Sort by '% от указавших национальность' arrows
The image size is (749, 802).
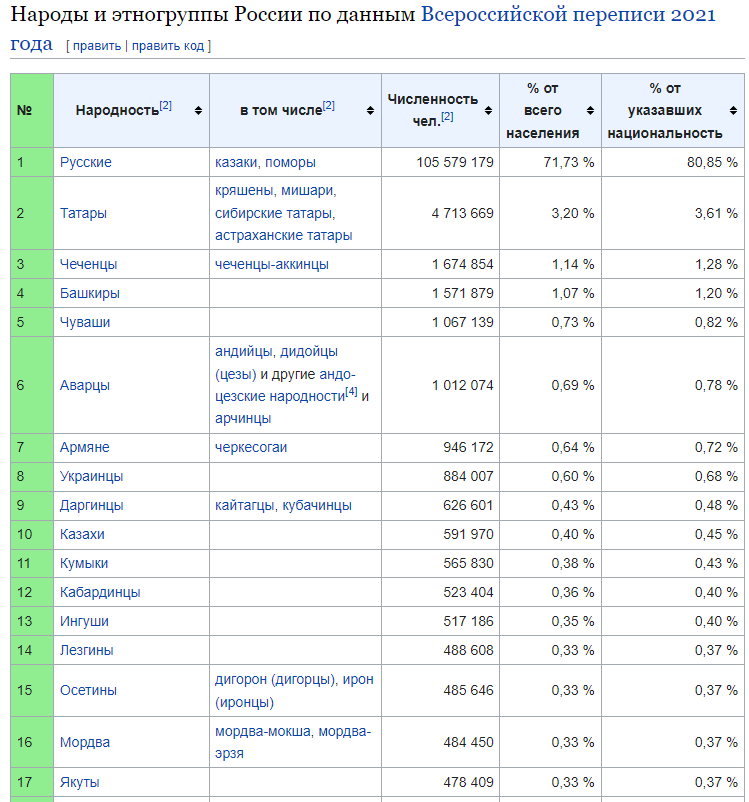click(734, 110)
